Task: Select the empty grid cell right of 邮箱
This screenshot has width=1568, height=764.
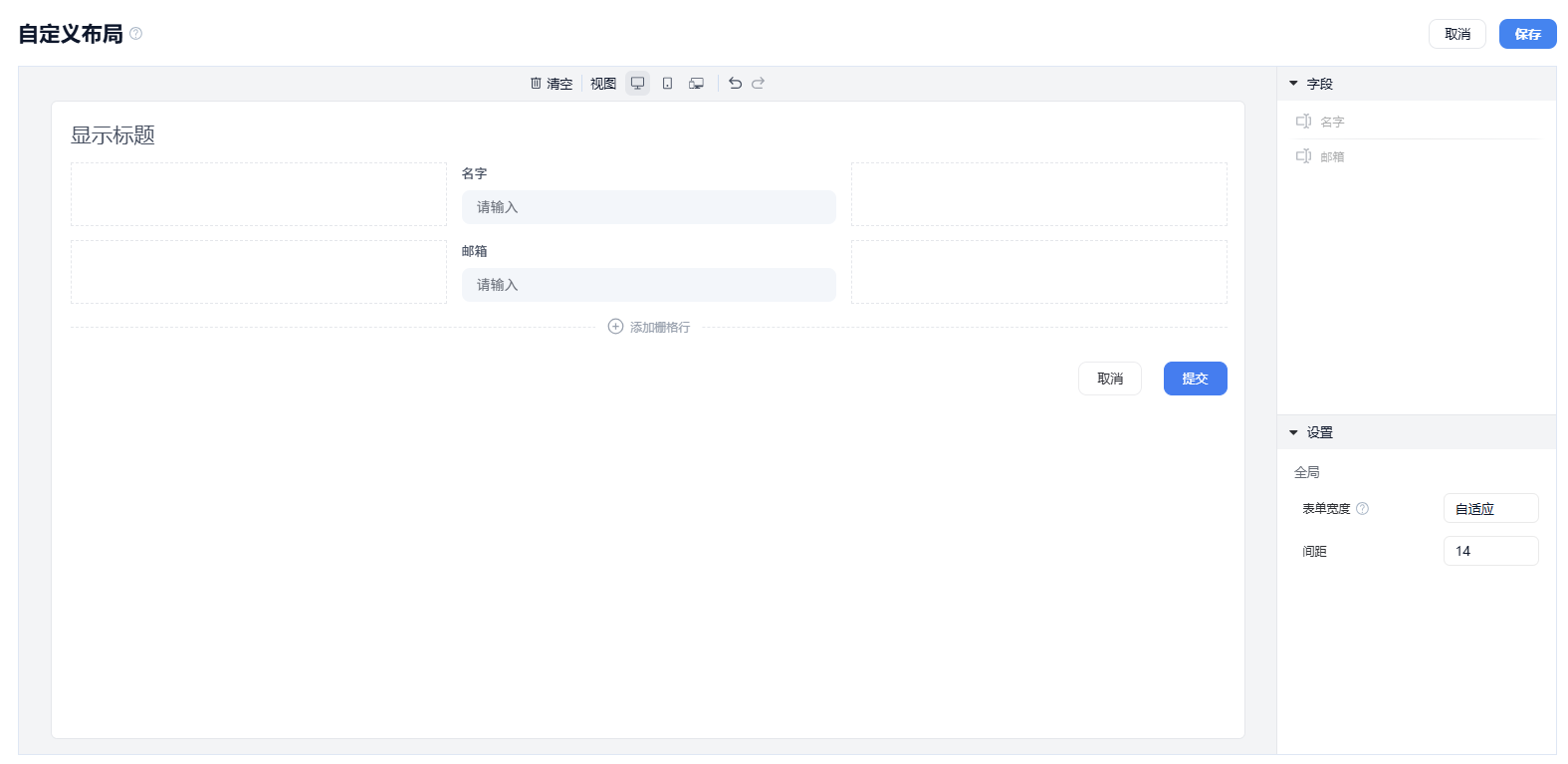Action: (1039, 272)
